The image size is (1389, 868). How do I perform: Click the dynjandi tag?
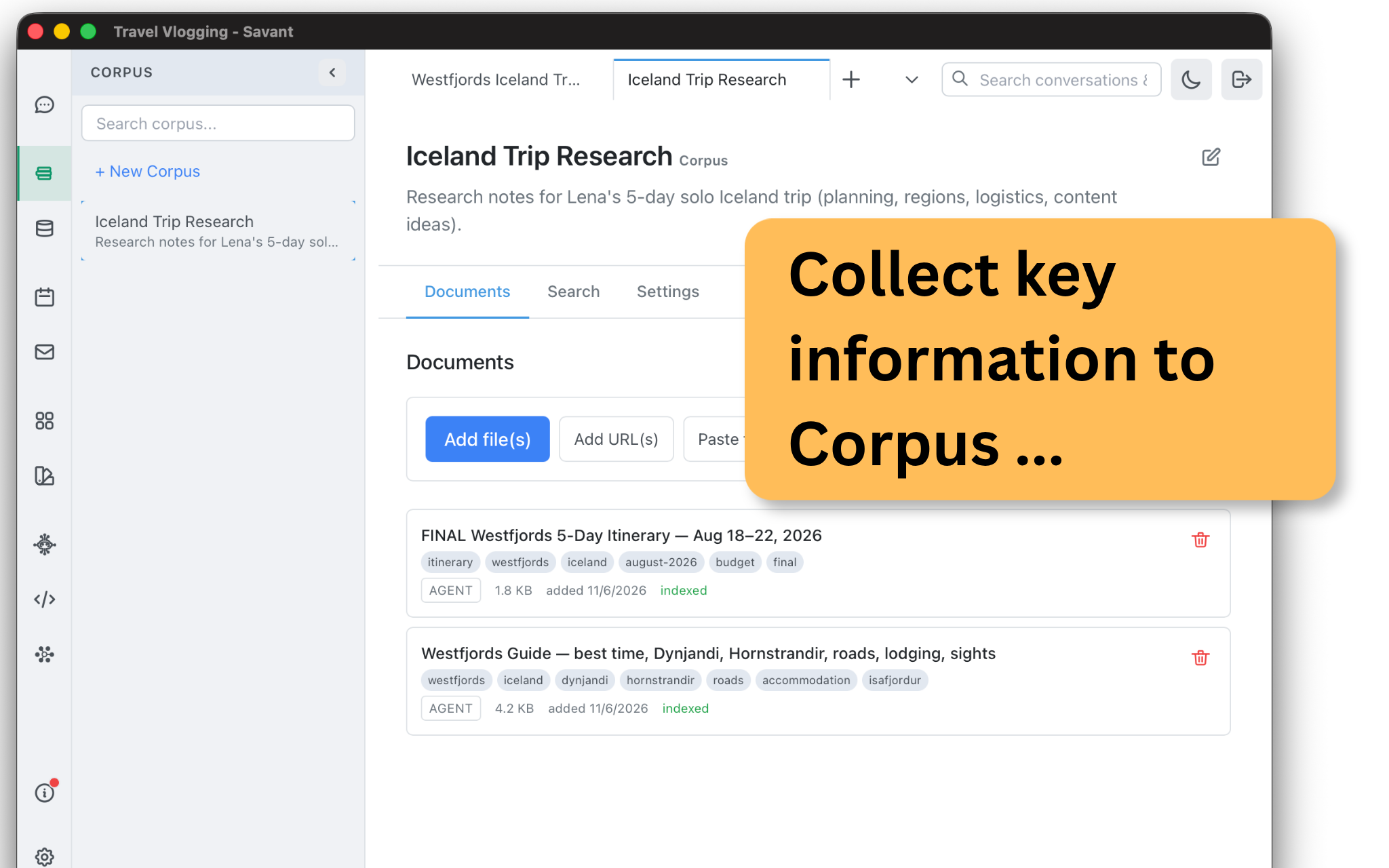[x=585, y=680]
